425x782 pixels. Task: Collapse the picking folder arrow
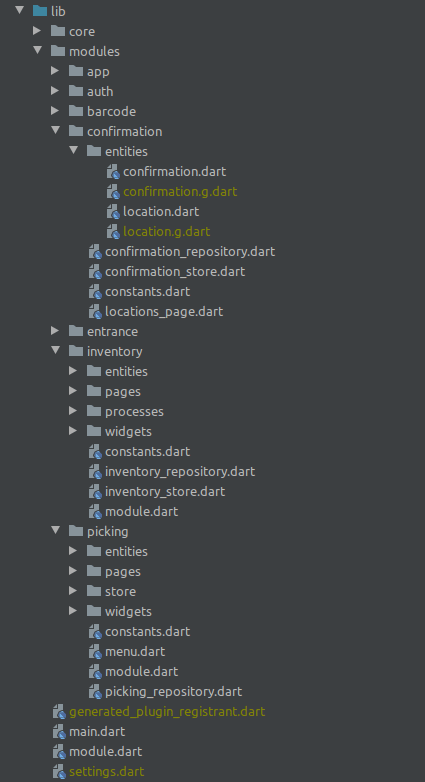tap(55, 530)
